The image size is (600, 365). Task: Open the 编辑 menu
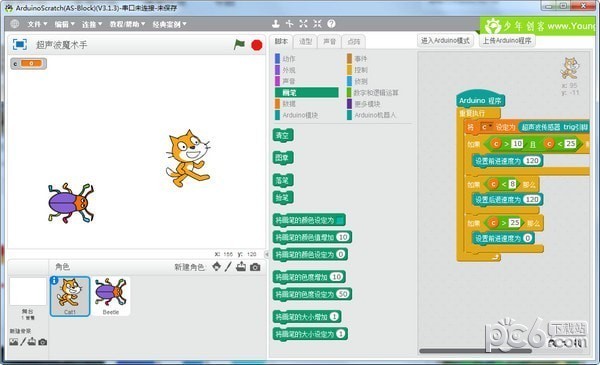click(64, 24)
